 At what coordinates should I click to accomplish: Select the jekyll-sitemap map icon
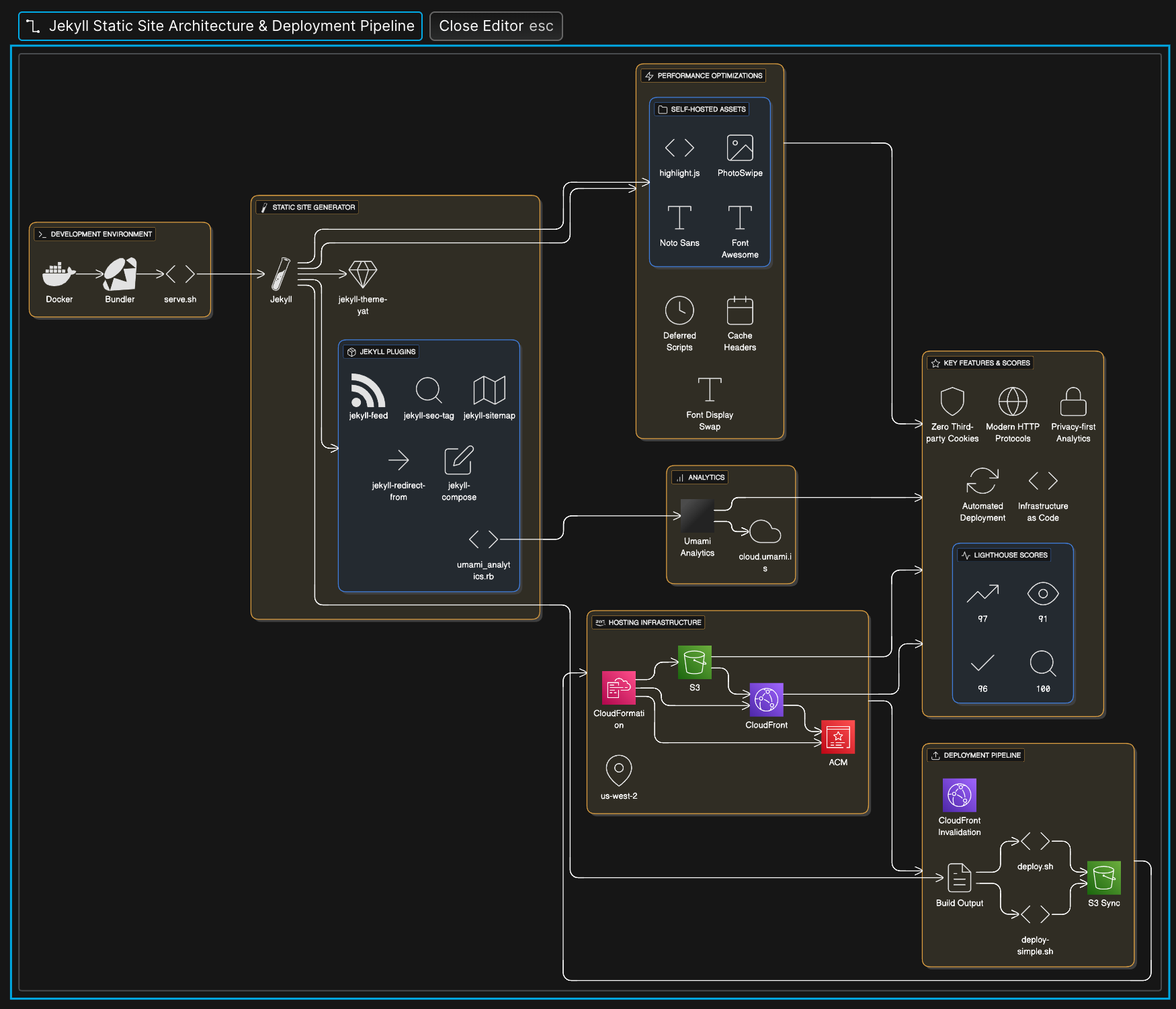click(489, 390)
